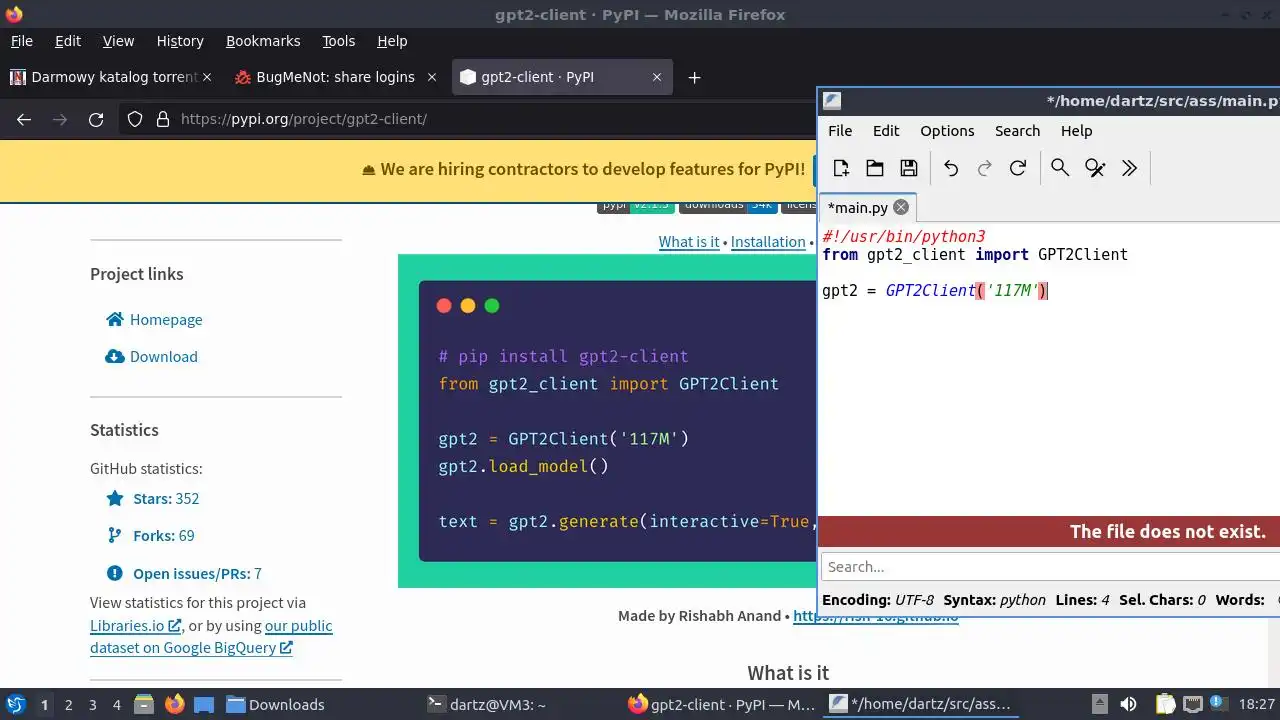
Task: Open the editor's Edit menu
Action: pos(886,131)
